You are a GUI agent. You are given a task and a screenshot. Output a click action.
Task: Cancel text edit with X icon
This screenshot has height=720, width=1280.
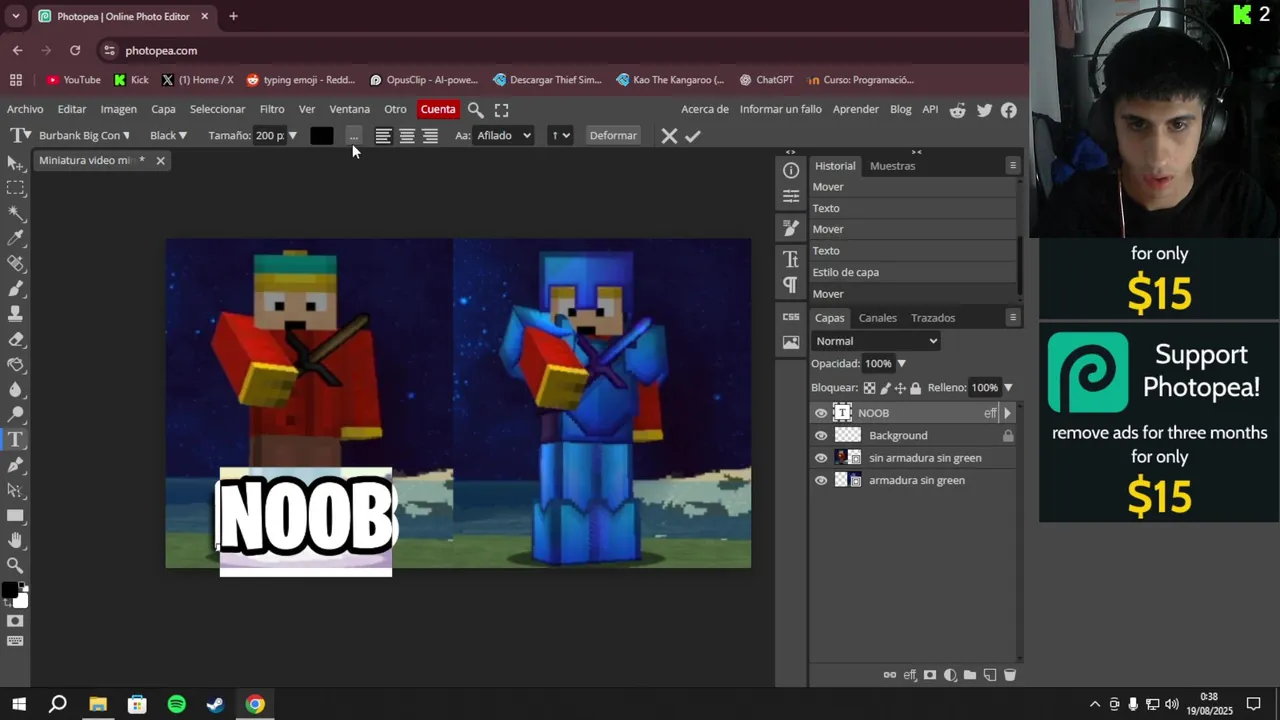click(669, 136)
